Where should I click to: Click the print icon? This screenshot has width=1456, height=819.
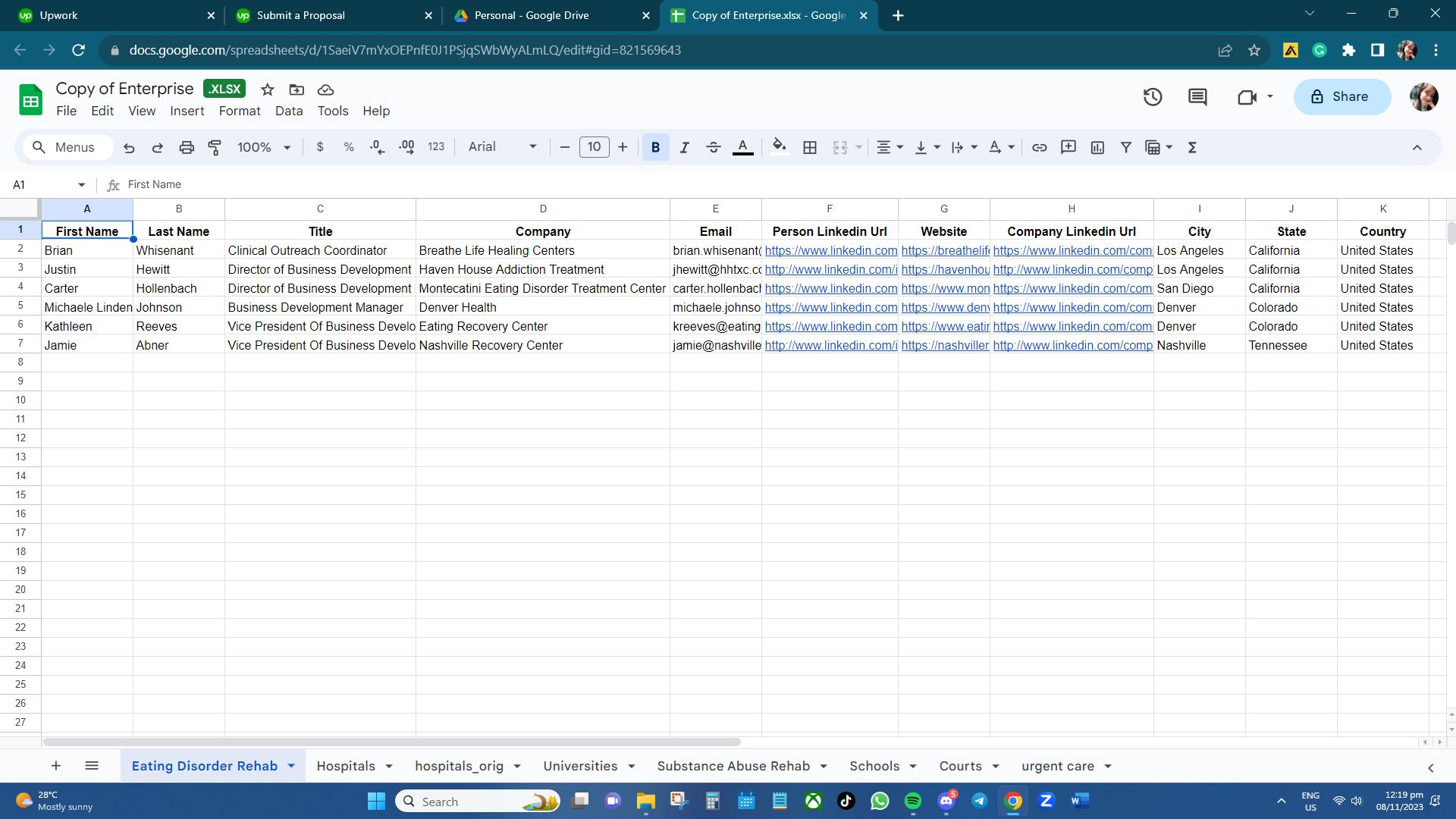click(187, 148)
